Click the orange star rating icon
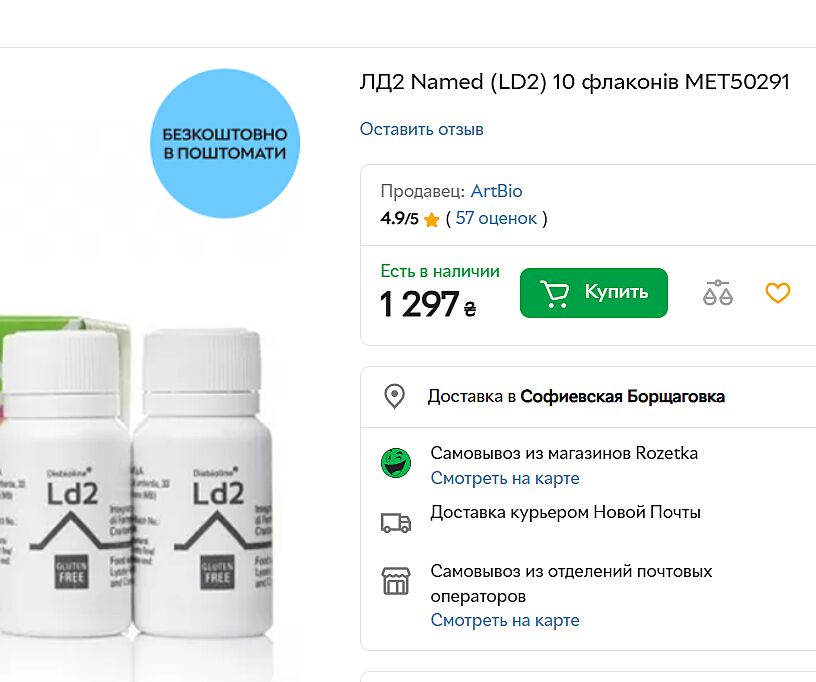 [432, 219]
